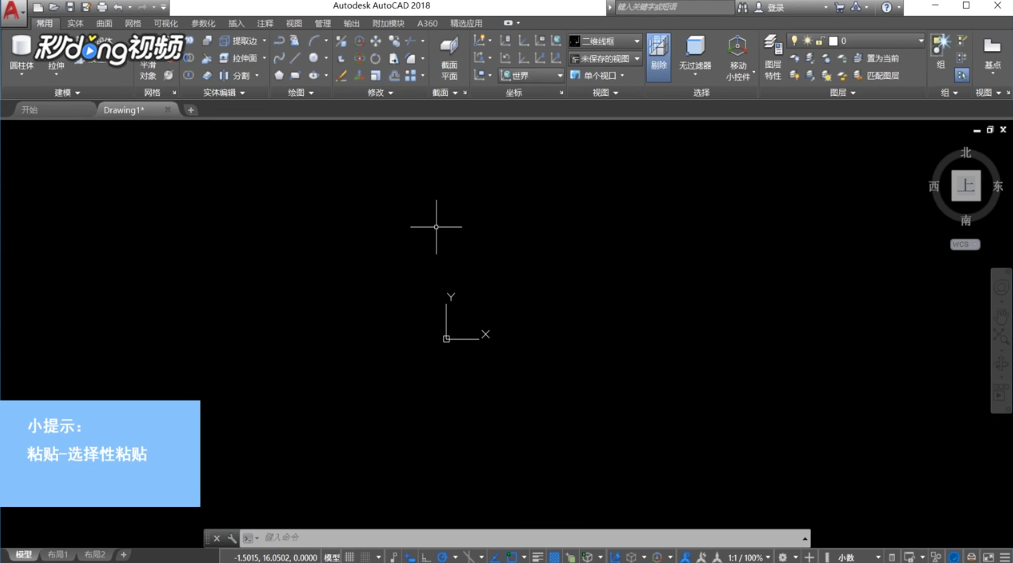Toggle transparency display in status bar

[x=554, y=557]
